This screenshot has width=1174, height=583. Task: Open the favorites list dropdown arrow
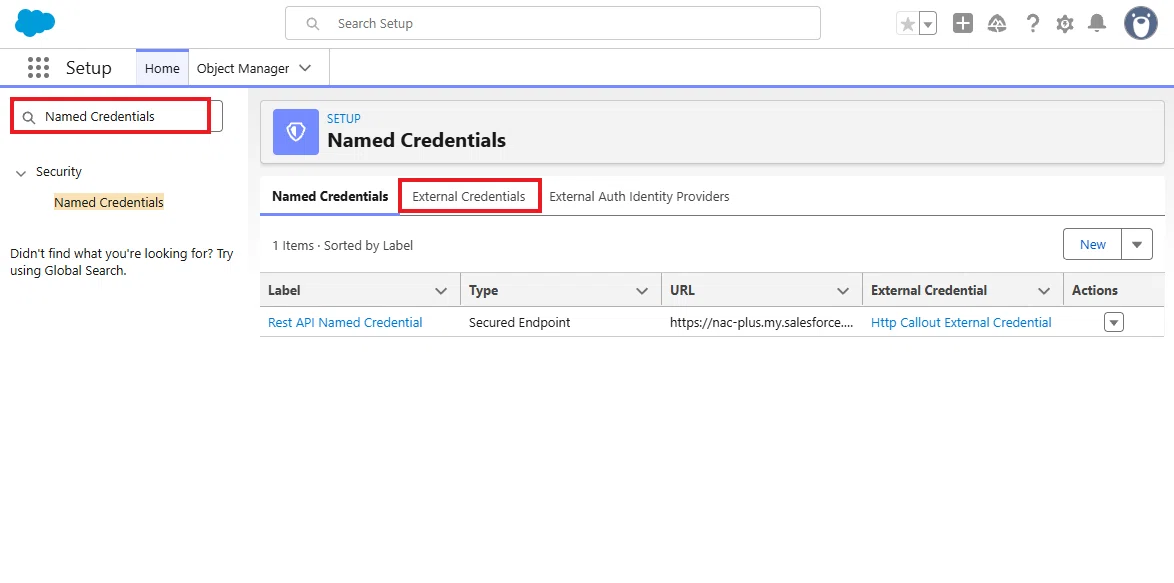(x=928, y=24)
